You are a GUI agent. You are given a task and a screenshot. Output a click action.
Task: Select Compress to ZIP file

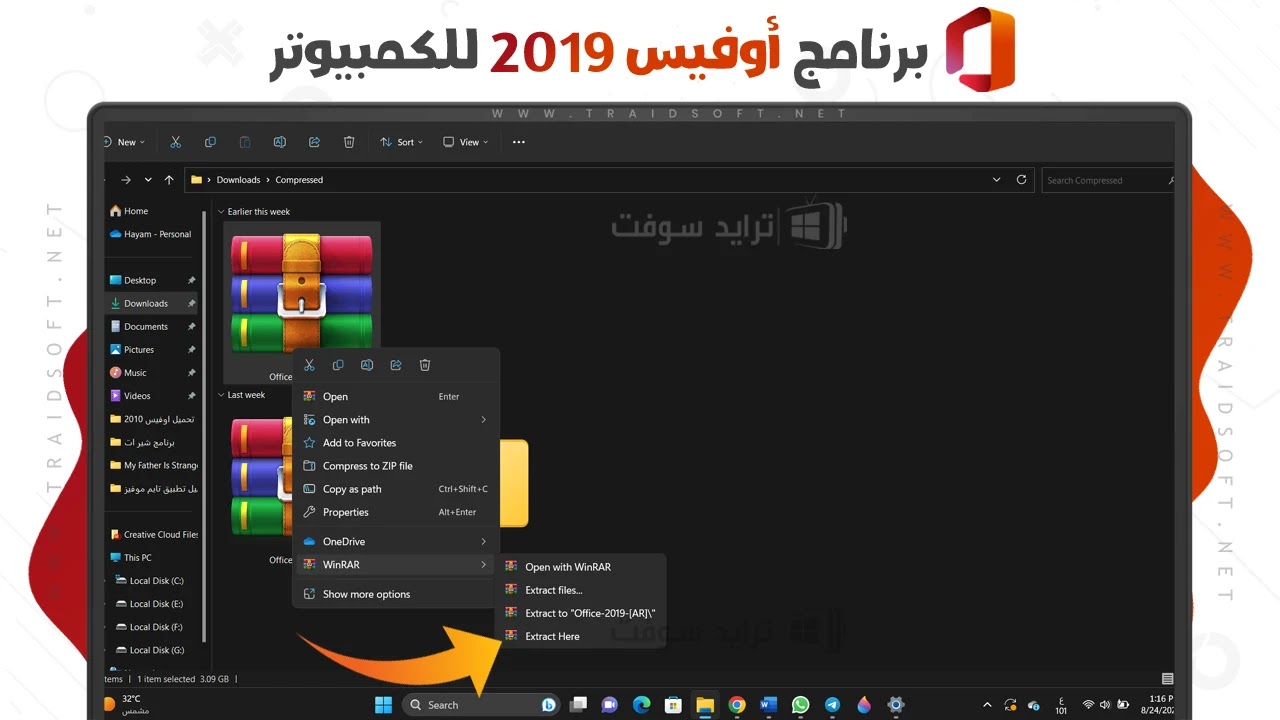367,466
